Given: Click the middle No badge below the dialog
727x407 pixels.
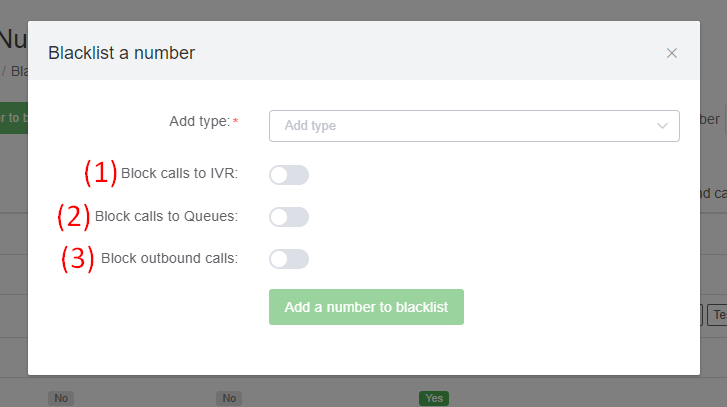Looking at the screenshot, I should pyautogui.click(x=229, y=398).
